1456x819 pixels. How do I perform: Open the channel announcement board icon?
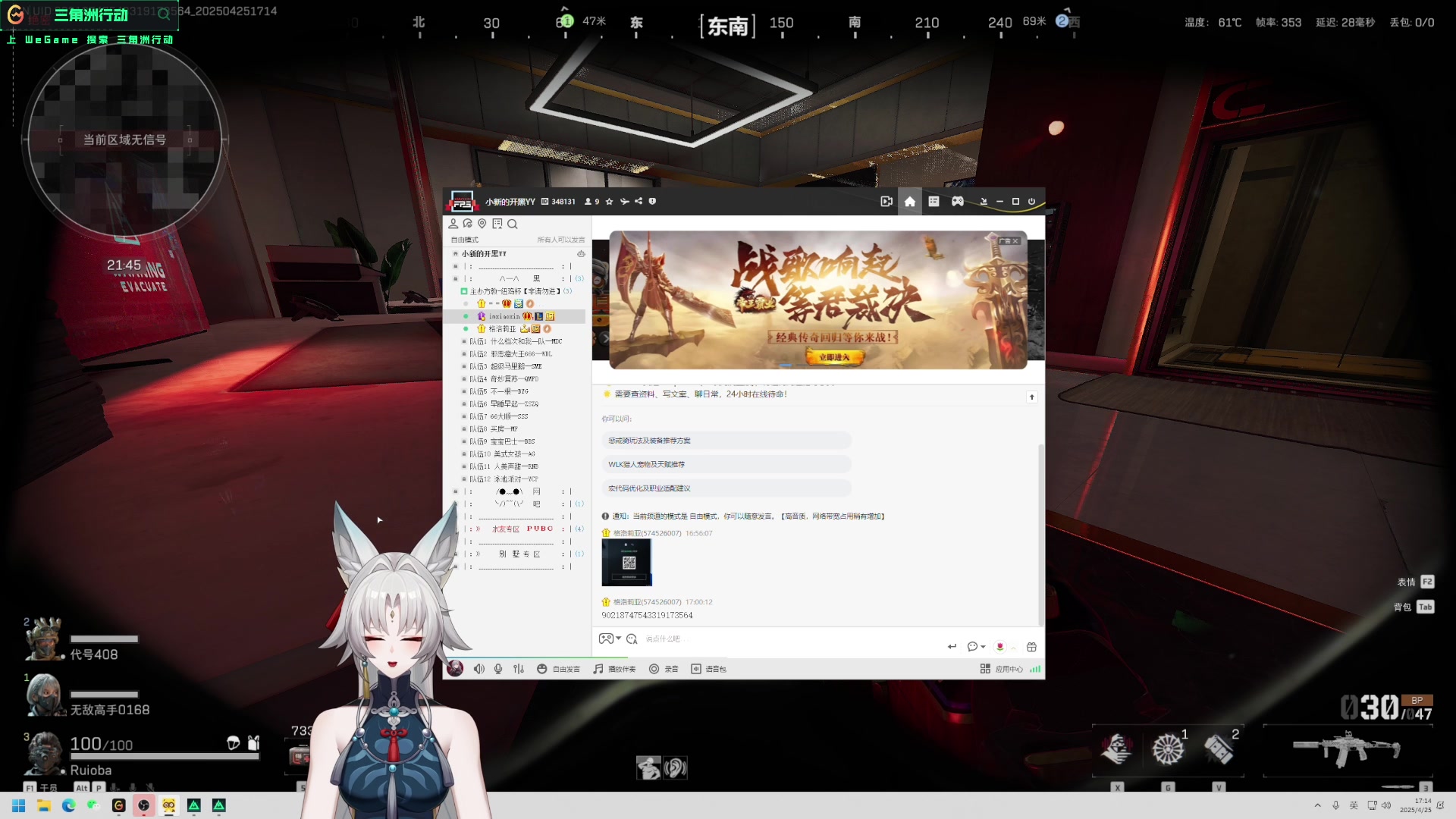click(497, 224)
